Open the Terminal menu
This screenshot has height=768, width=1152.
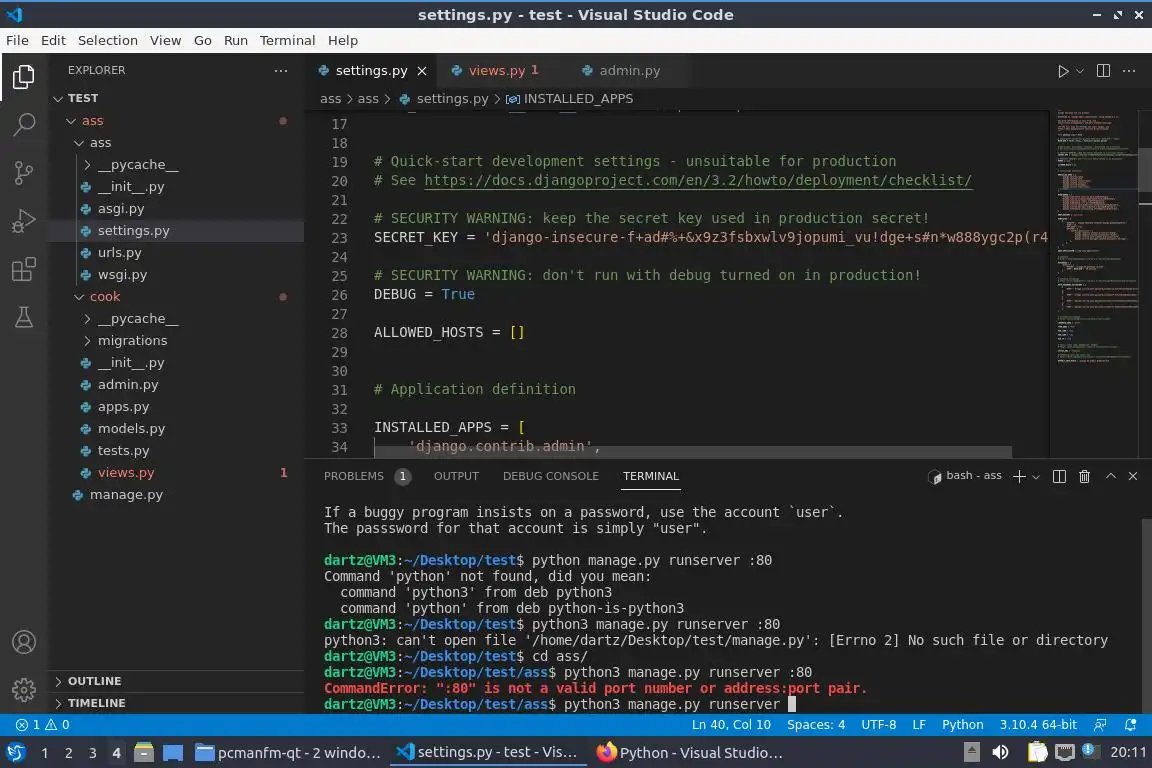pos(287,40)
